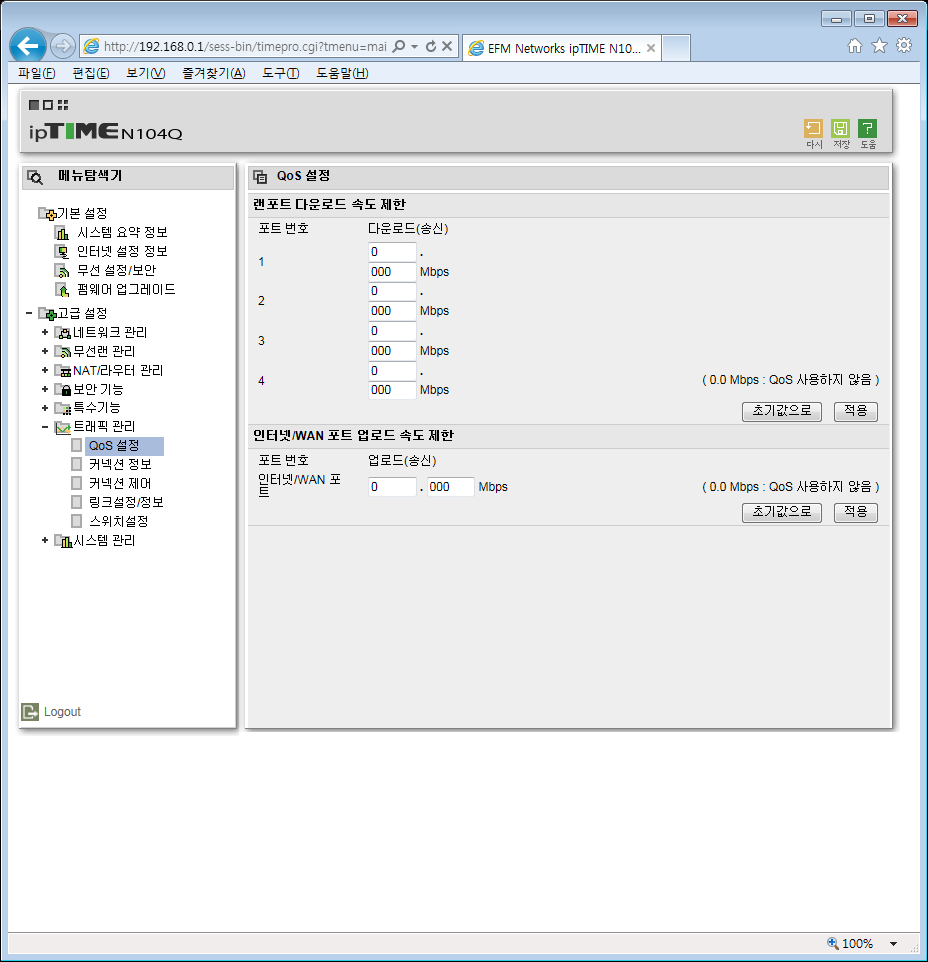
Task: Click WAN upload decimal 000 field
Action: point(450,487)
